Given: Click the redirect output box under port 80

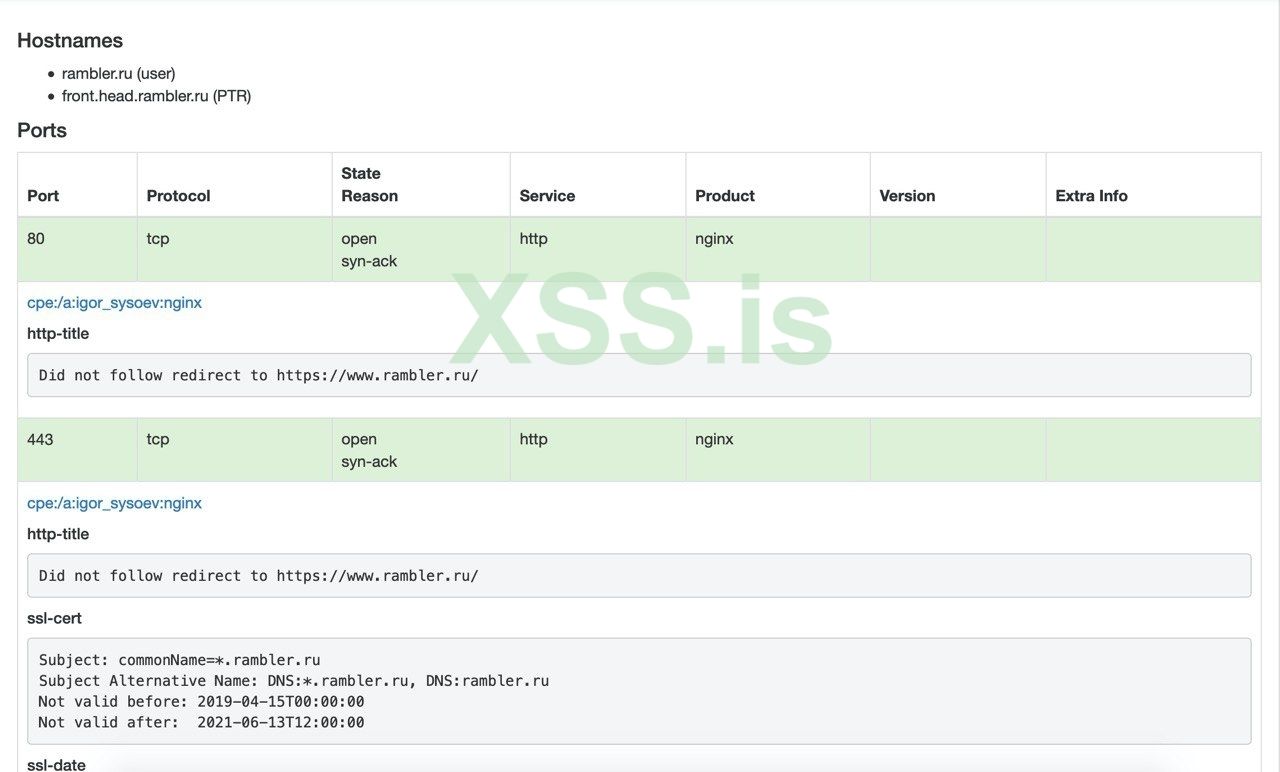Looking at the screenshot, I should [639, 375].
